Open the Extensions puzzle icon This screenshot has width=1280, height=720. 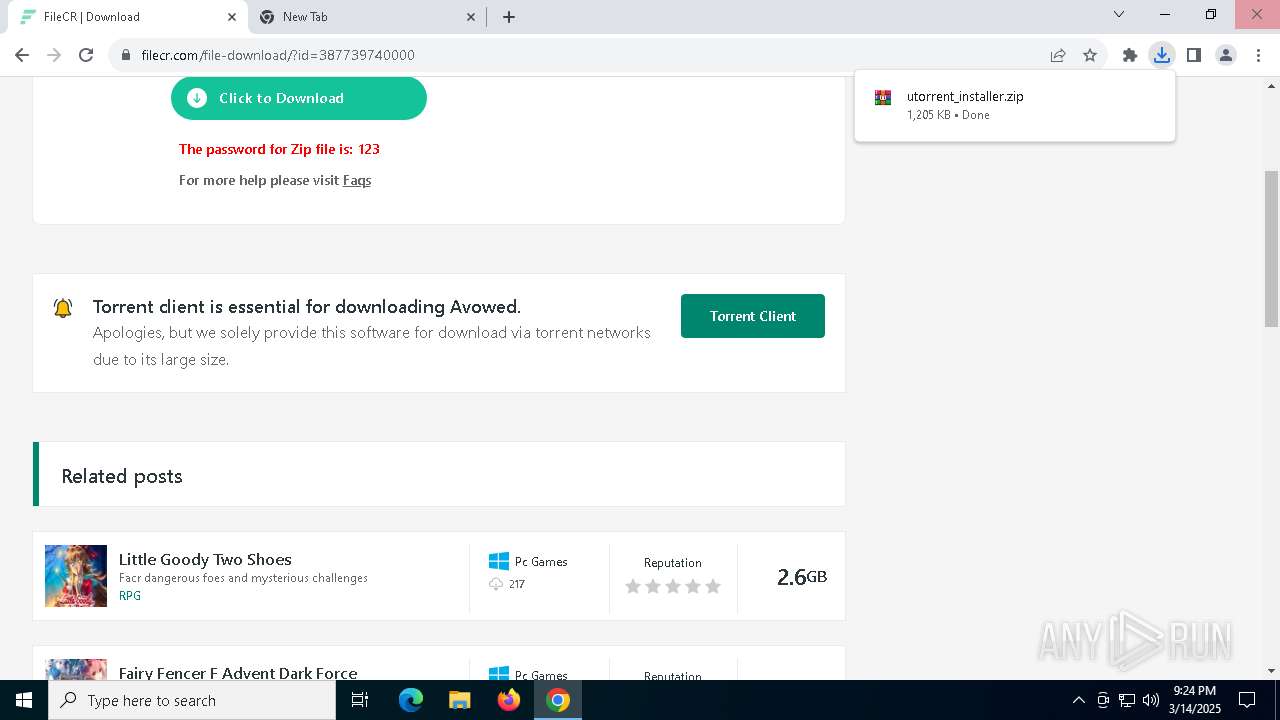1129,55
